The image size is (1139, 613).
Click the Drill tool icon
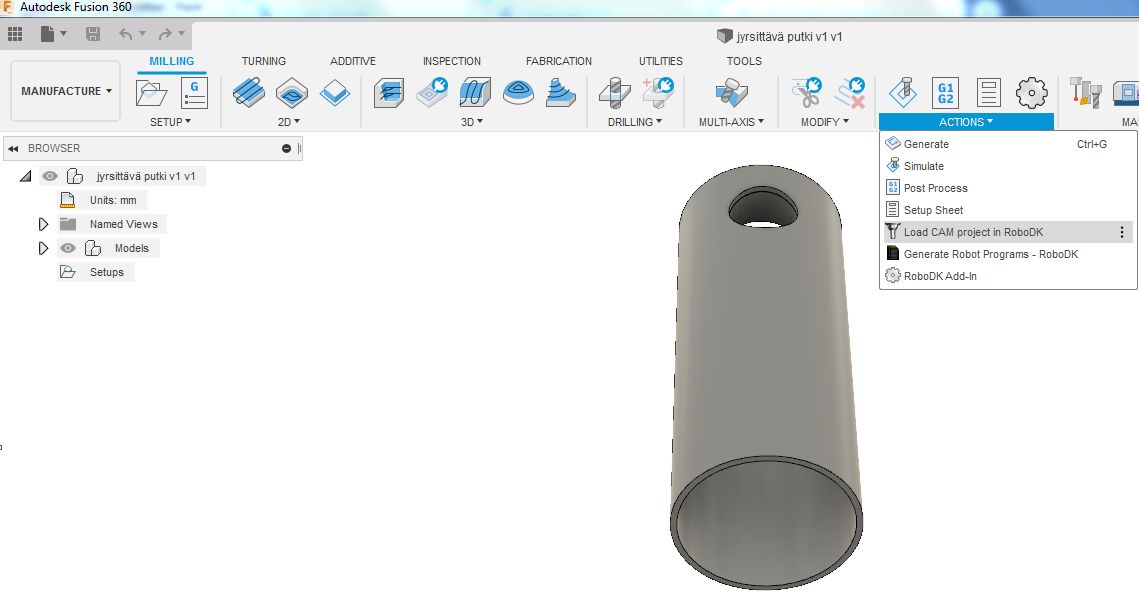(x=615, y=93)
